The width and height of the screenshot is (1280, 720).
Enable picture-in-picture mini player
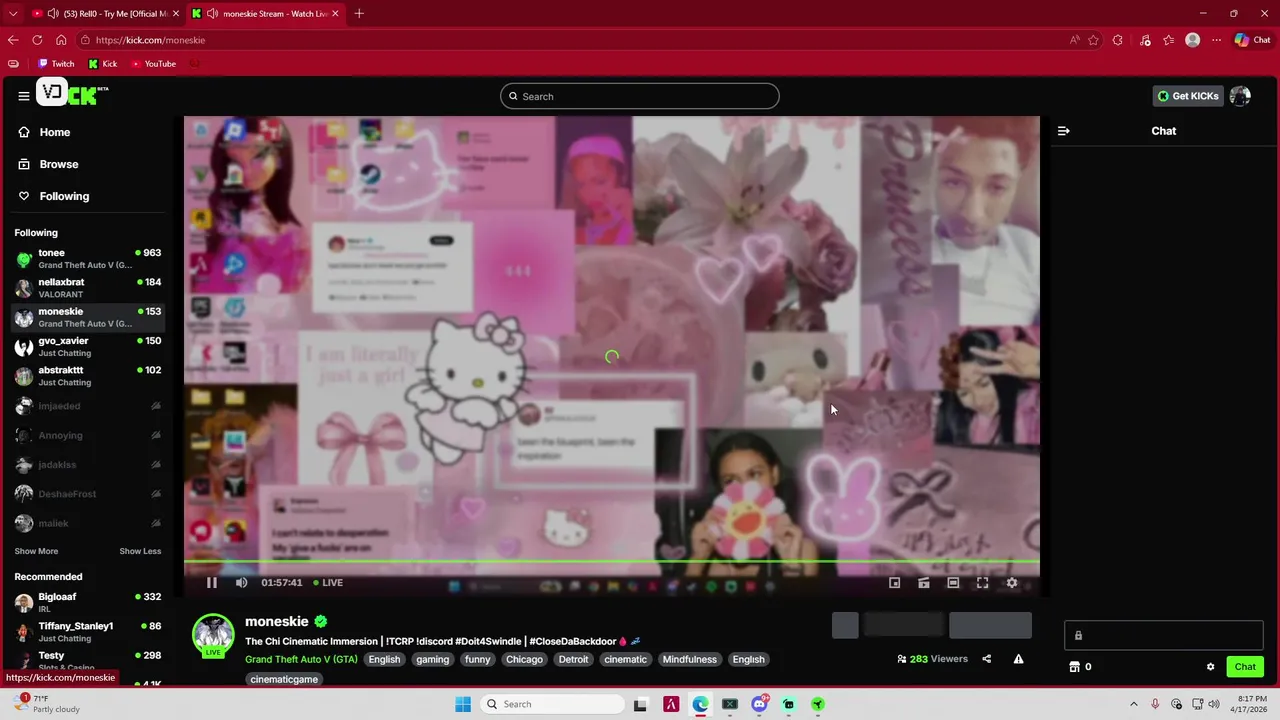895,582
